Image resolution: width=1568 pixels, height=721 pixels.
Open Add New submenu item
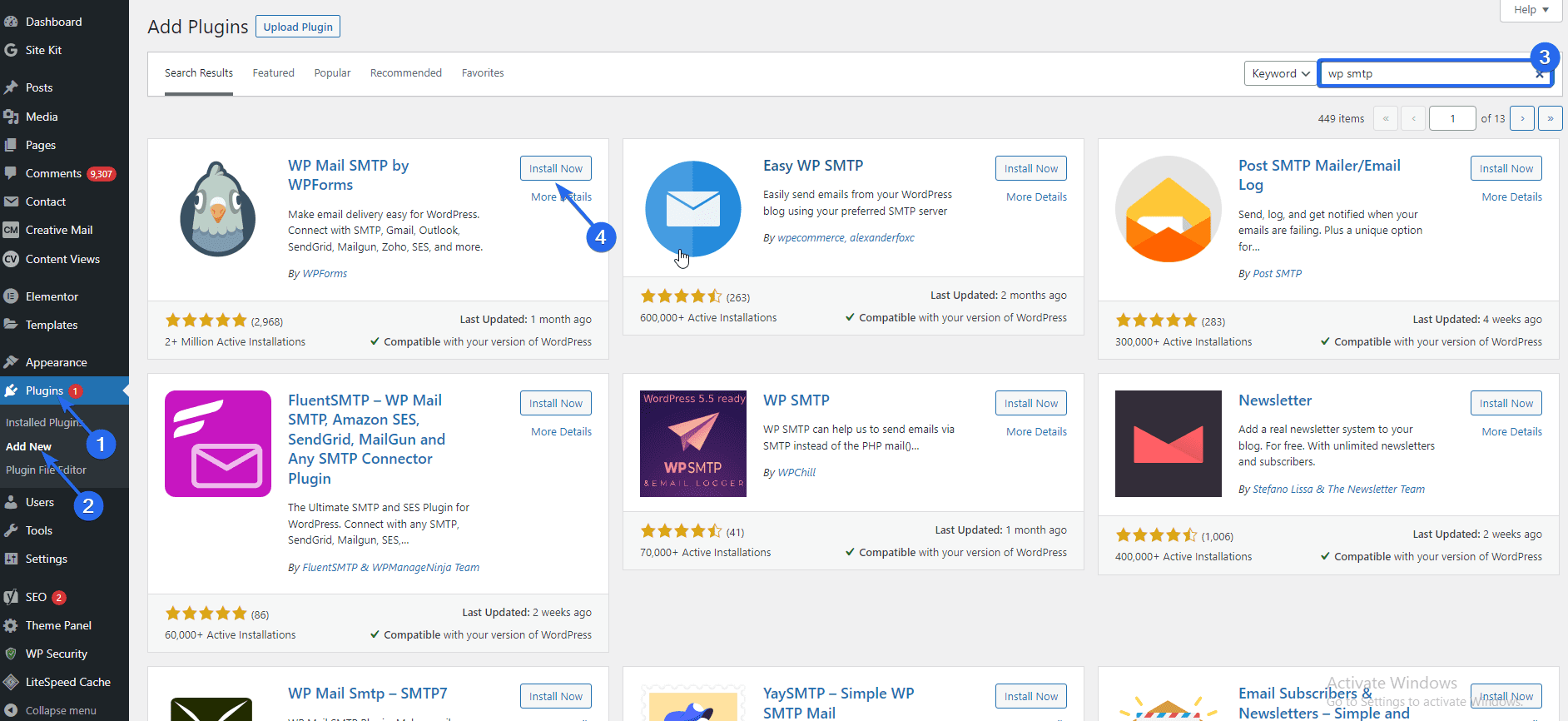(29, 446)
